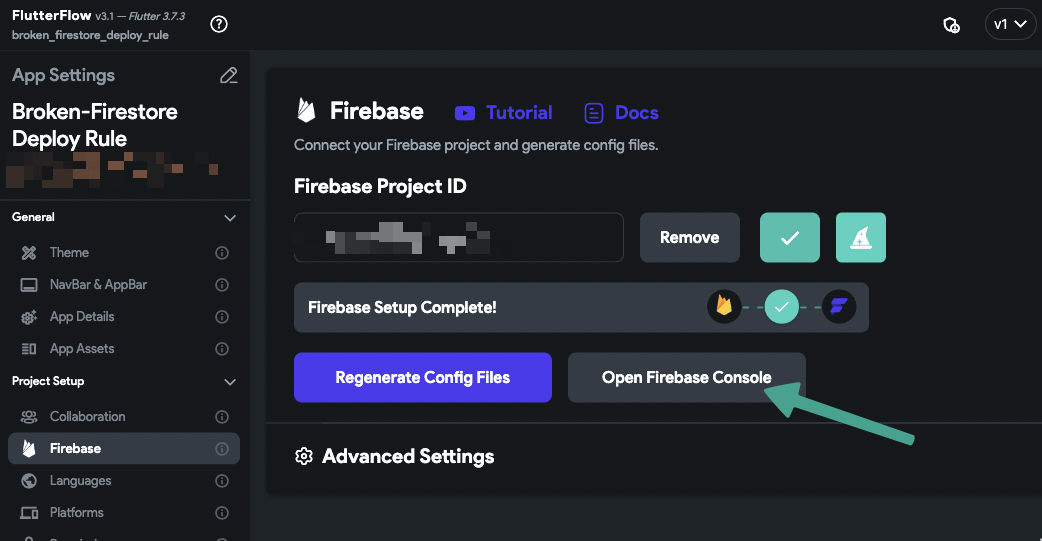The image size is (1042, 541).
Task: Click the security shield icon in header
Action: tap(951, 25)
